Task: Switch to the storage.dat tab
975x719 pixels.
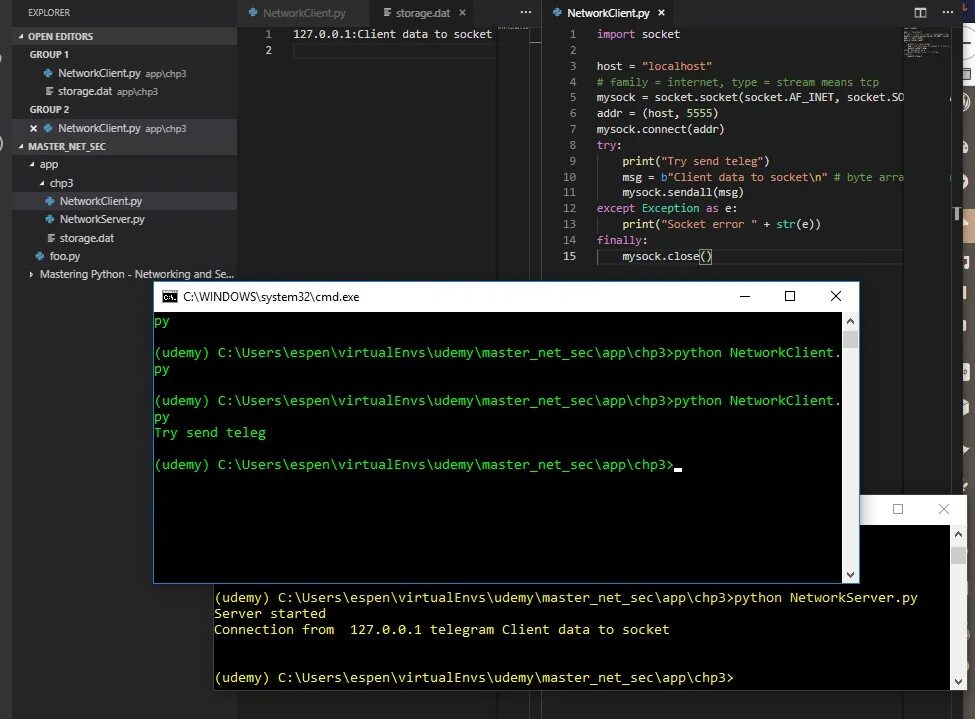Action: [x=423, y=12]
